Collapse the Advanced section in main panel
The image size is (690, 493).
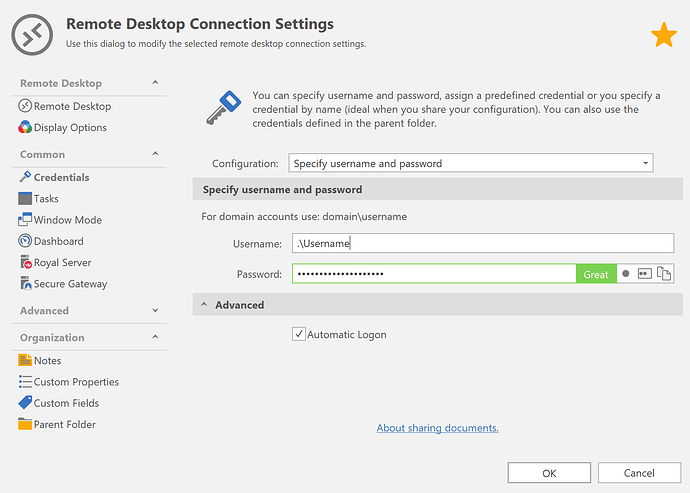pos(204,305)
